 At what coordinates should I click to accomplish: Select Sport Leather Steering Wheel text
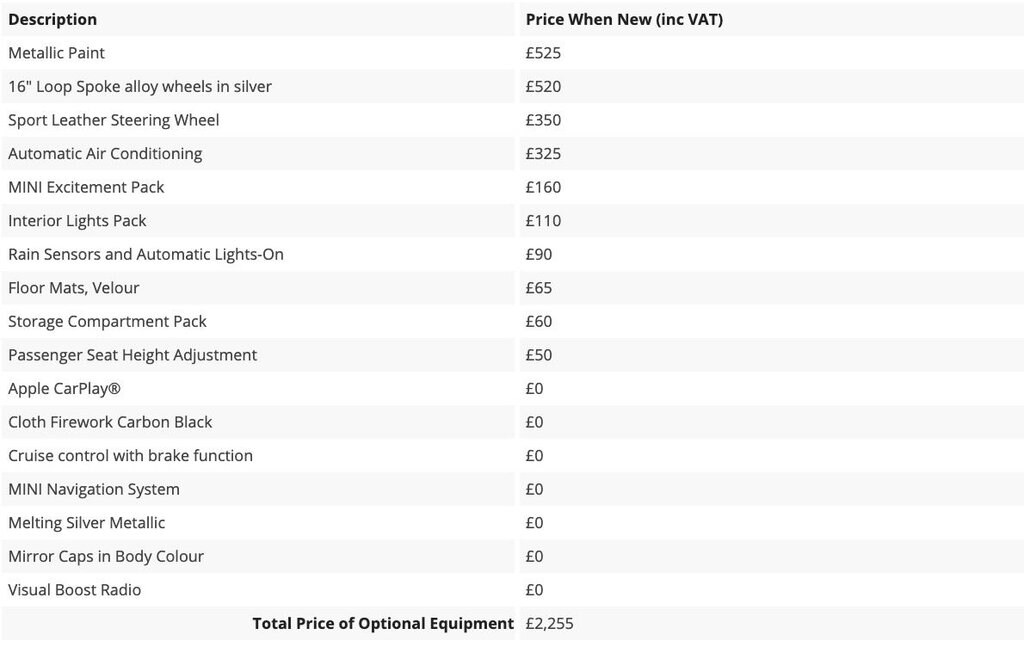(114, 120)
